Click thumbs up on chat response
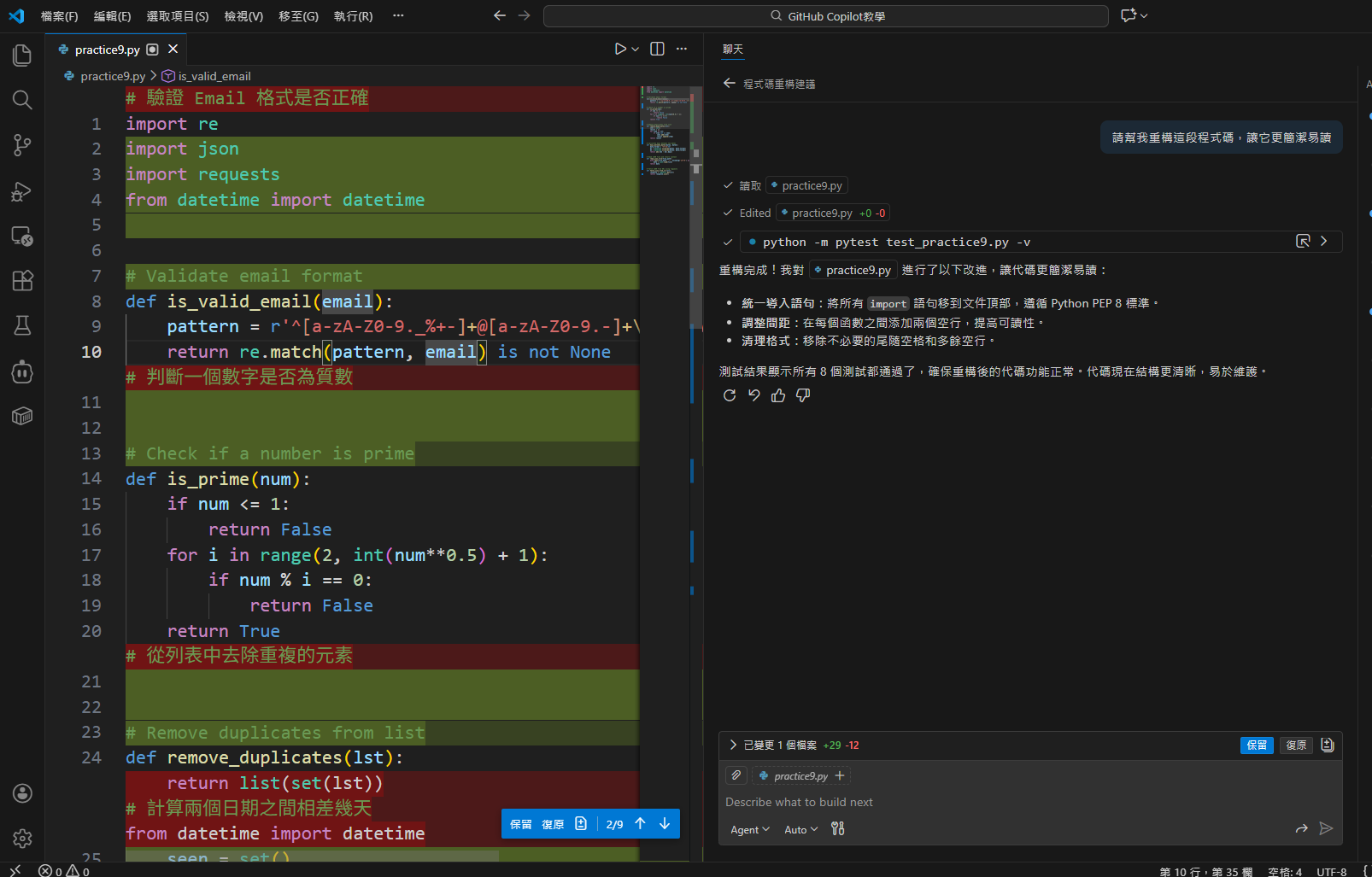 point(778,395)
